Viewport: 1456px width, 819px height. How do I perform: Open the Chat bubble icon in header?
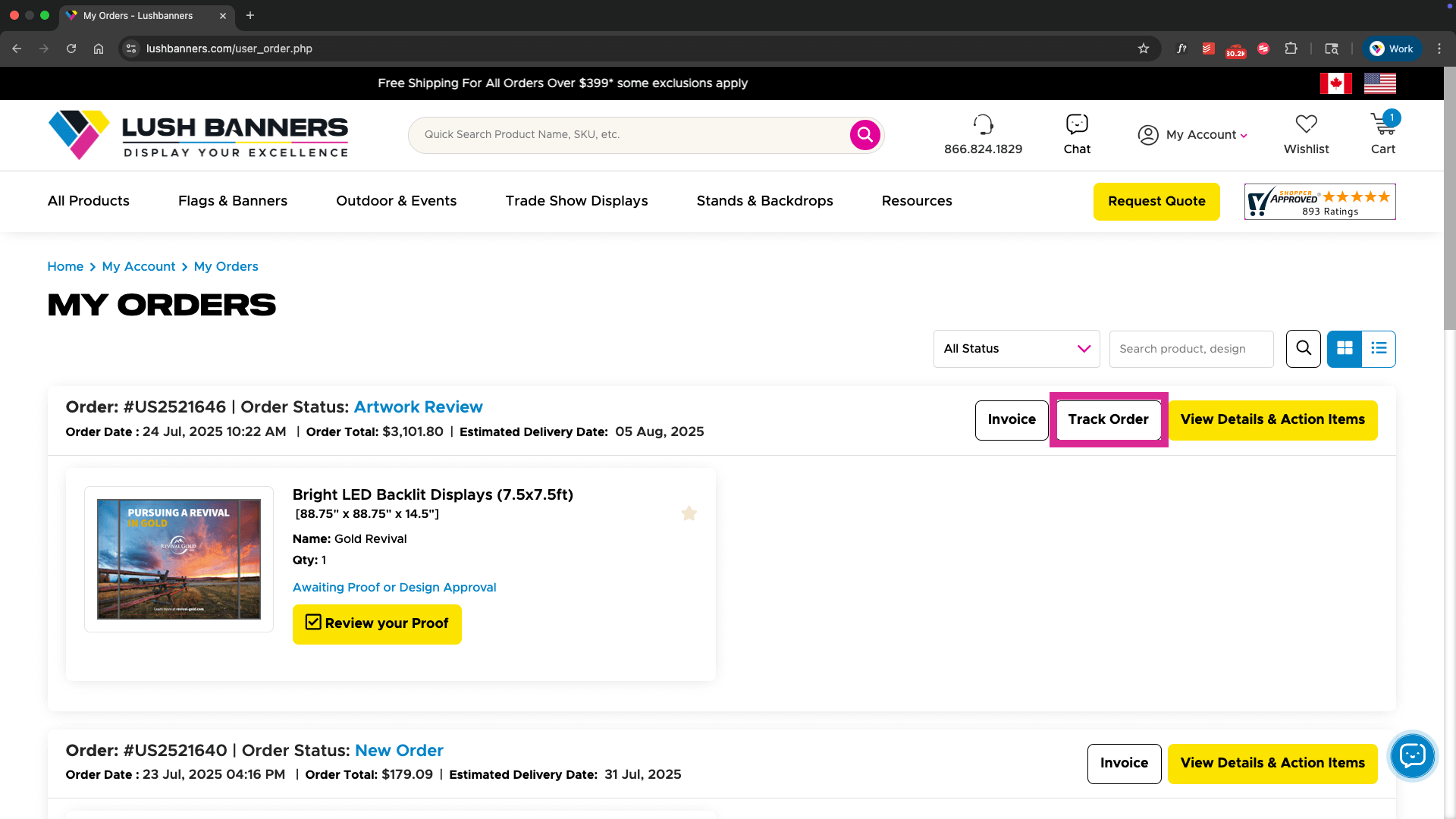click(1077, 124)
